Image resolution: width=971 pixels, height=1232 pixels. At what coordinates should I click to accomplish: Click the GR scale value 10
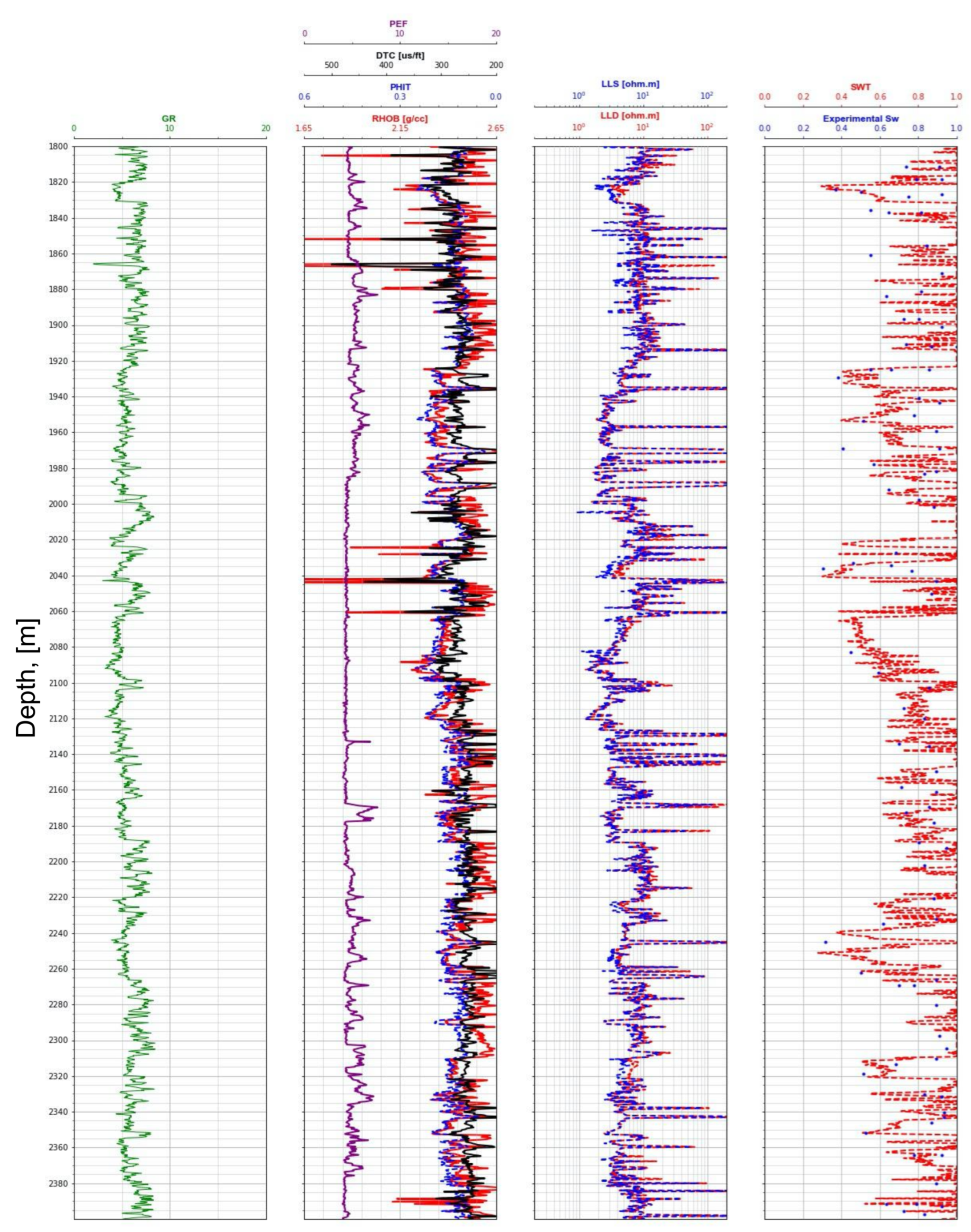(169, 129)
